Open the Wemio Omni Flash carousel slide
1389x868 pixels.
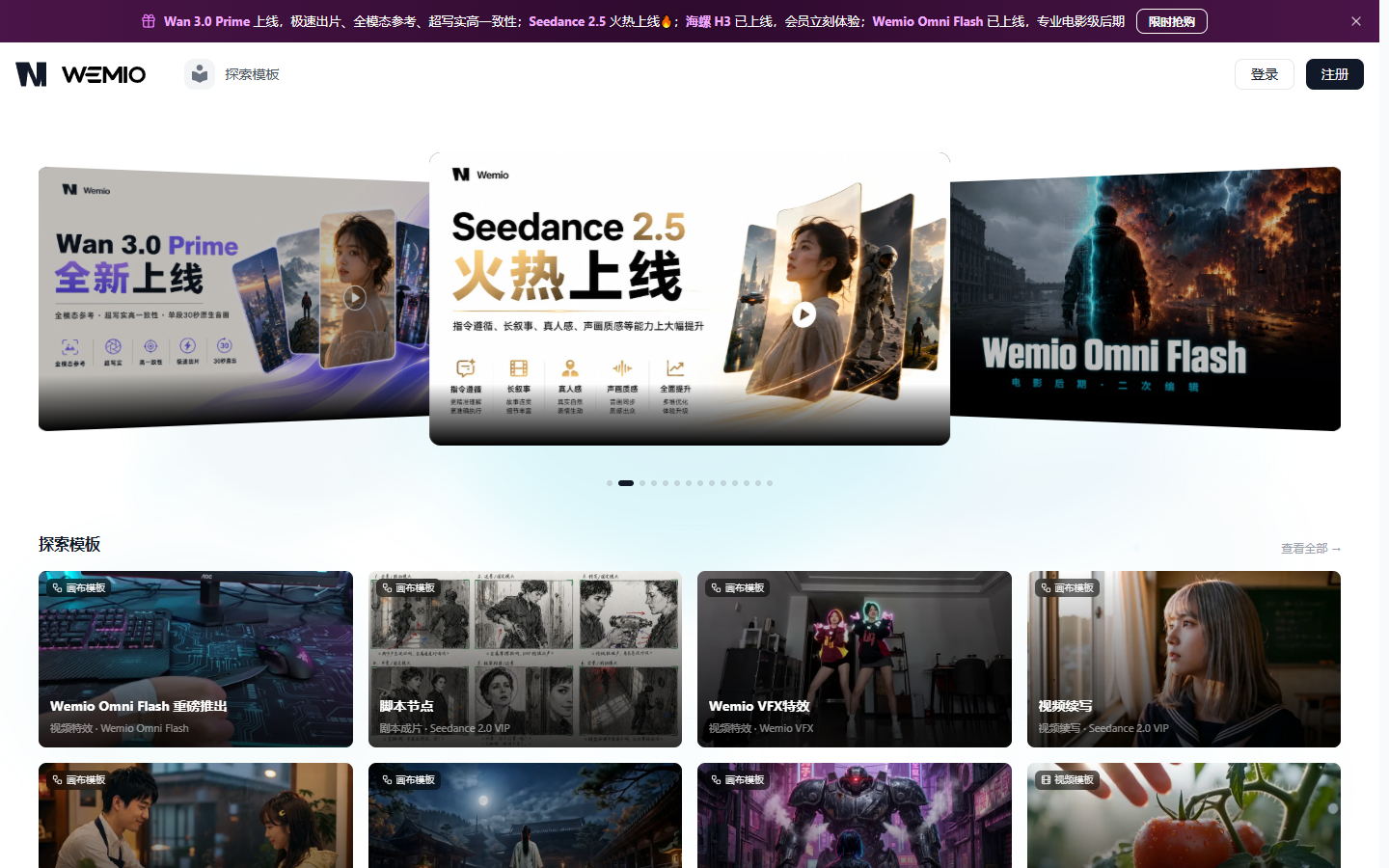(x=1145, y=299)
